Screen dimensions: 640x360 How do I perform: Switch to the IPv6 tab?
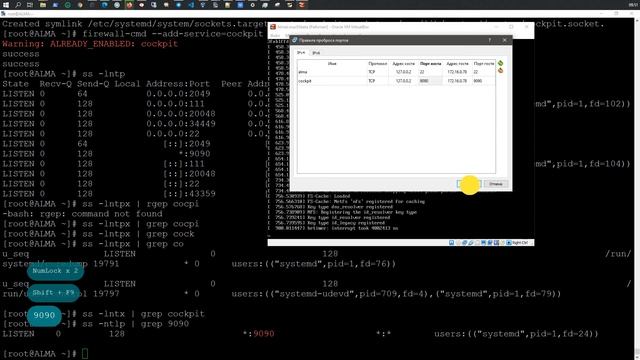316,53
